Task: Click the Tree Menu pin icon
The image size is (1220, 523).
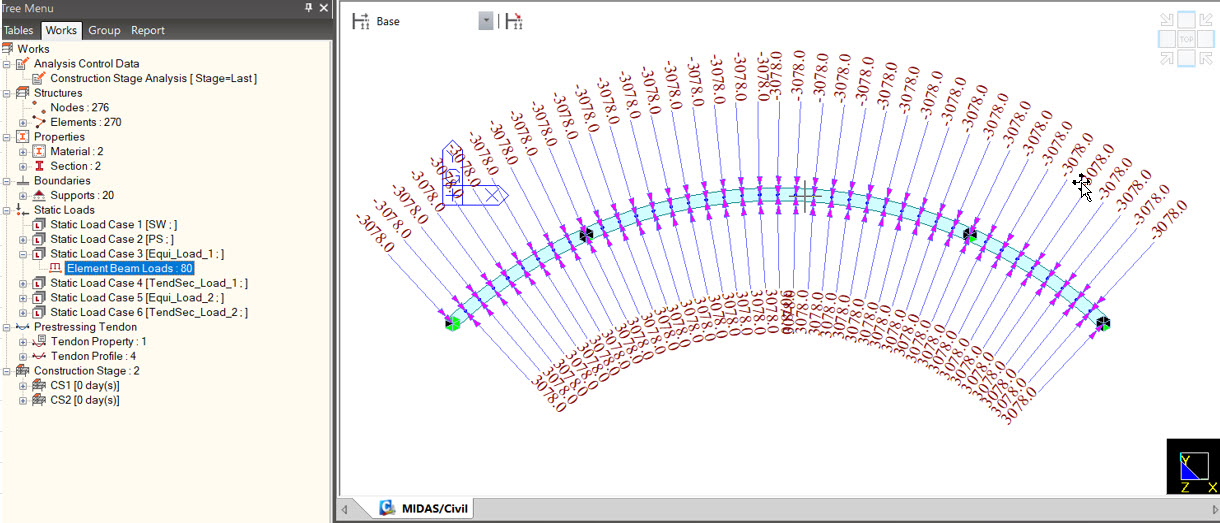Action: tap(309, 8)
